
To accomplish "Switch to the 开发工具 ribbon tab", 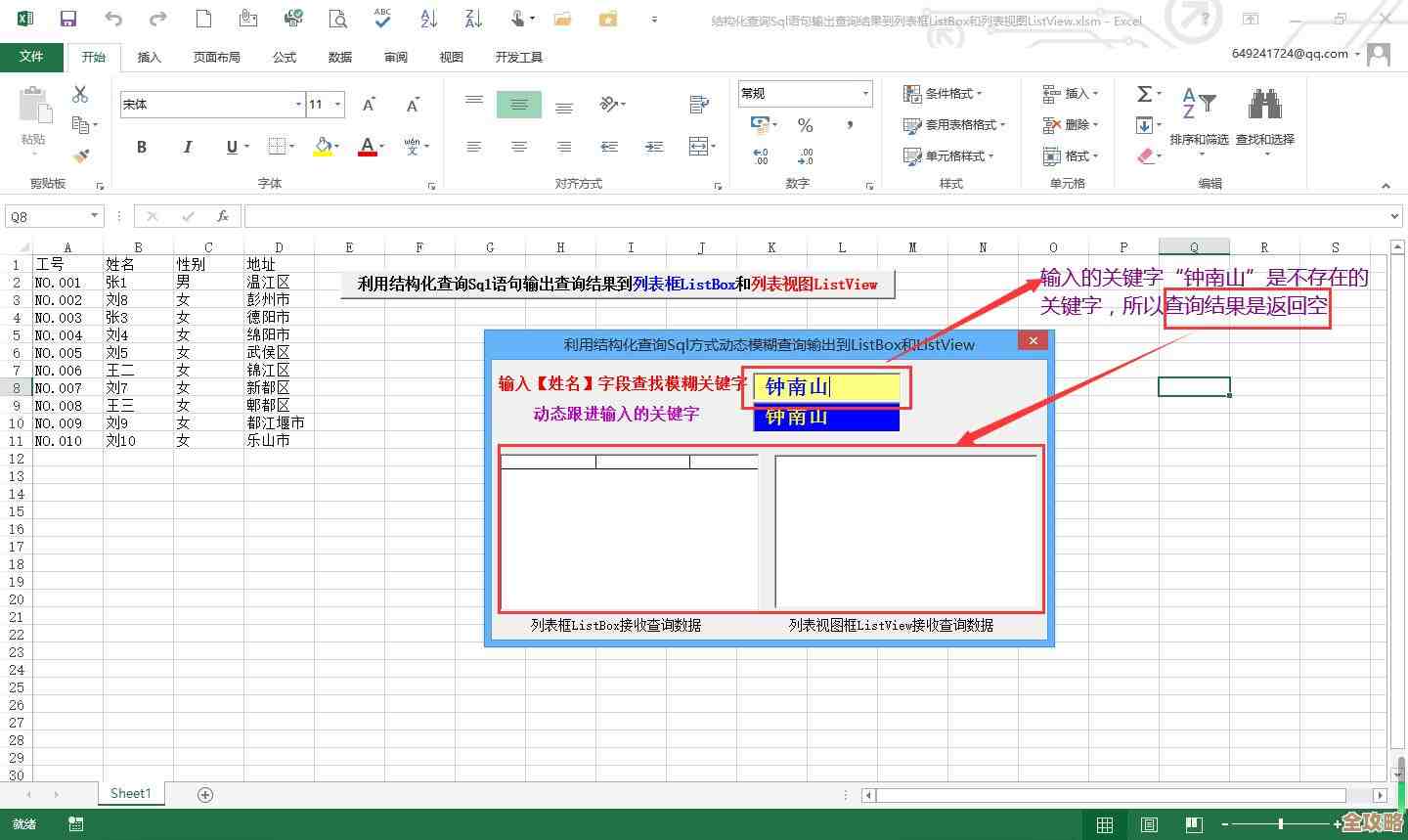I will pos(519,57).
